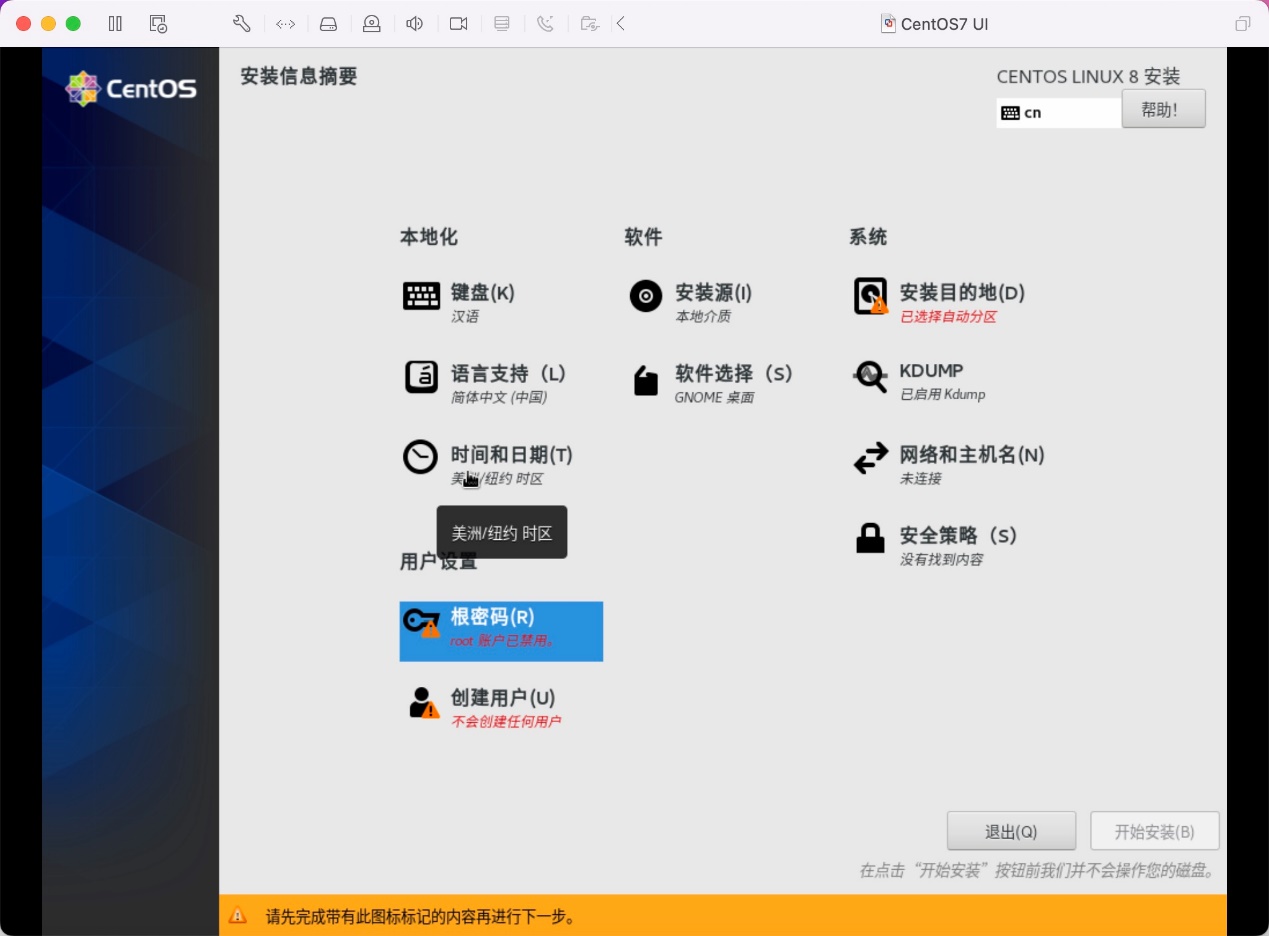1269x936 pixels.
Task: Open Language Support (语言支持) icon
Action: pos(421,377)
